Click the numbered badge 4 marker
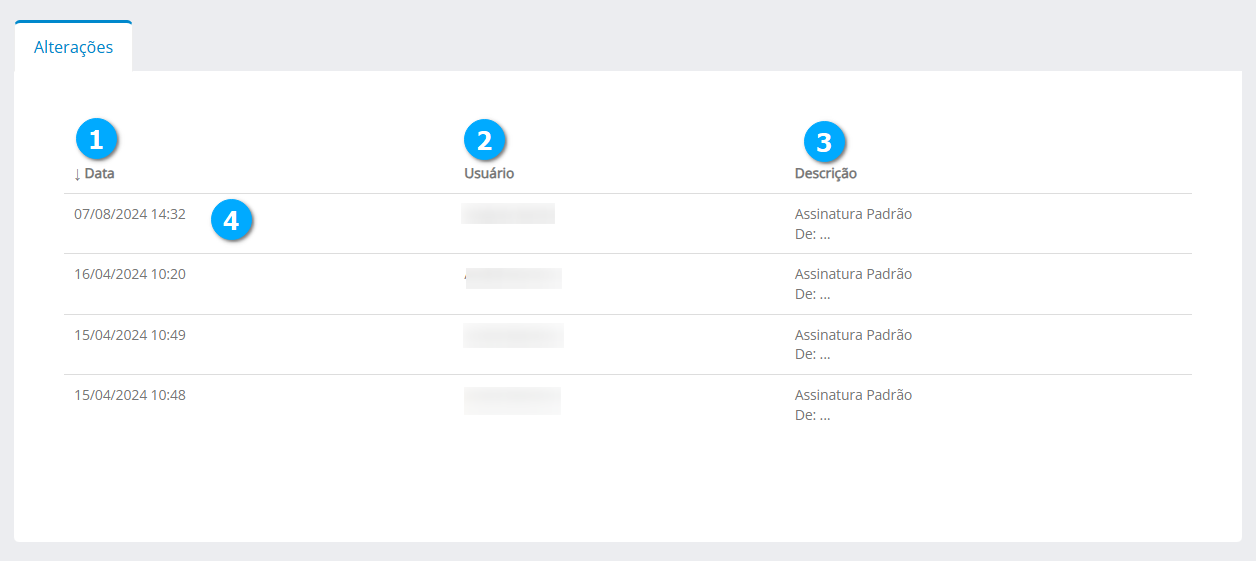 (231, 221)
